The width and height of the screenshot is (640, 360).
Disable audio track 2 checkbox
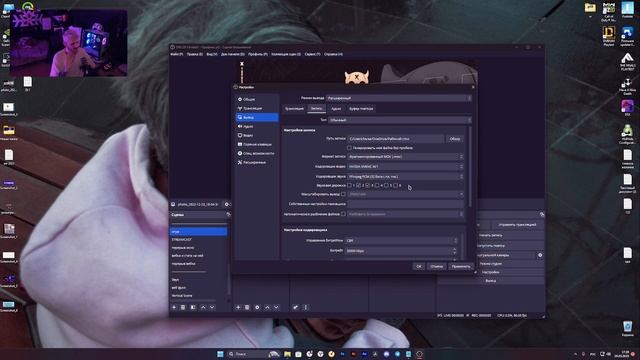click(x=358, y=185)
